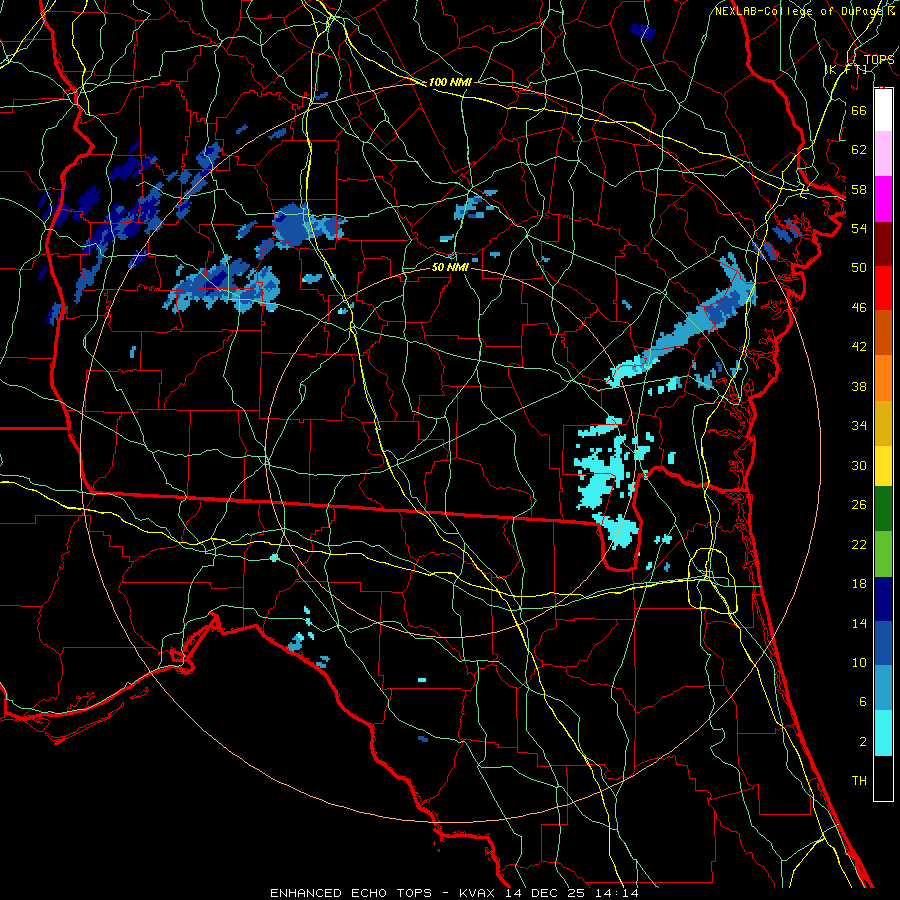Click the legend value "42"
900x900 pixels.
859,347
